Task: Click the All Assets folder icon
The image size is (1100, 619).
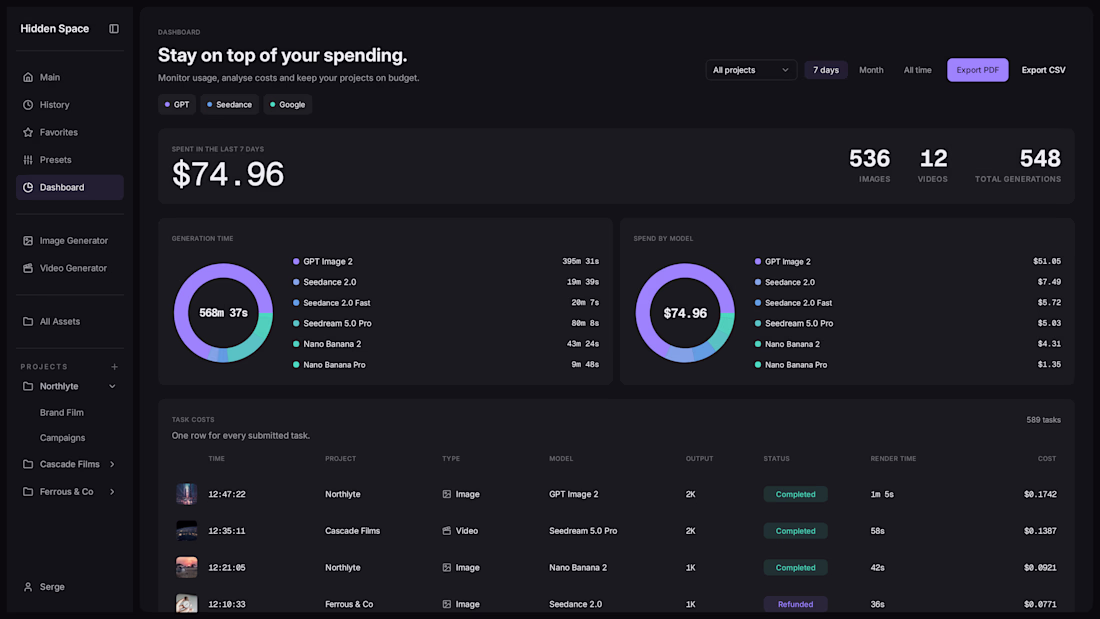Action: tap(28, 321)
